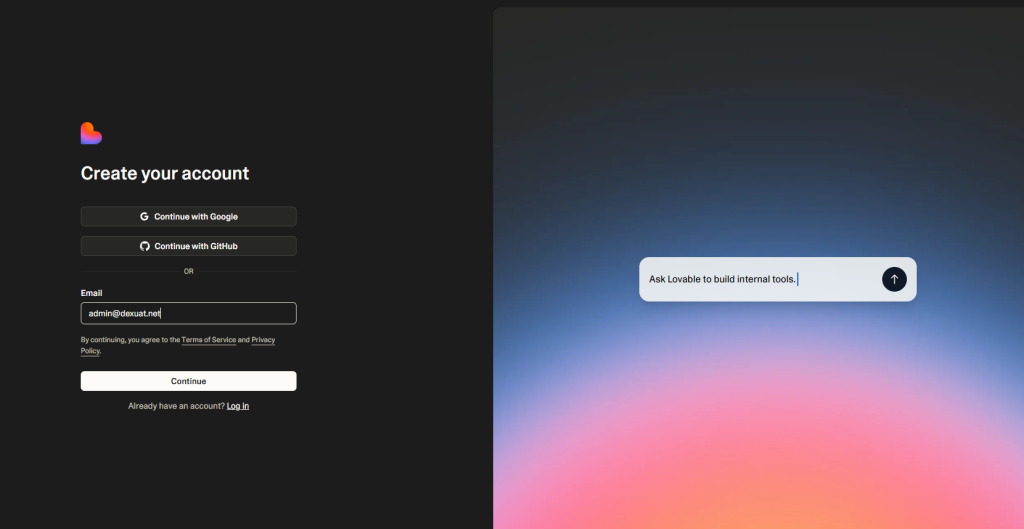This screenshot has width=1024, height=529.
Task: Choose Continue with GitHub button
Action: coord(188,246)
